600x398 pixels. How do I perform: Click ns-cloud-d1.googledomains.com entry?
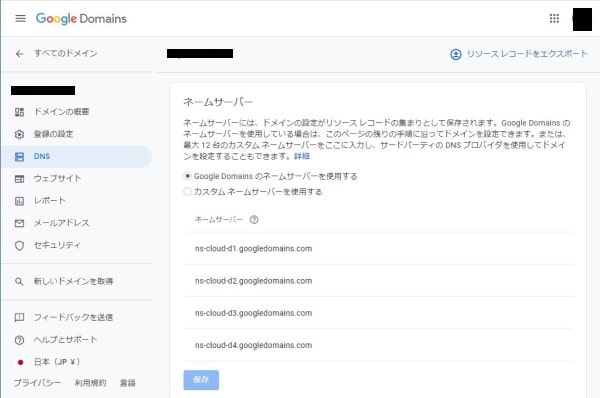[253, 249]
